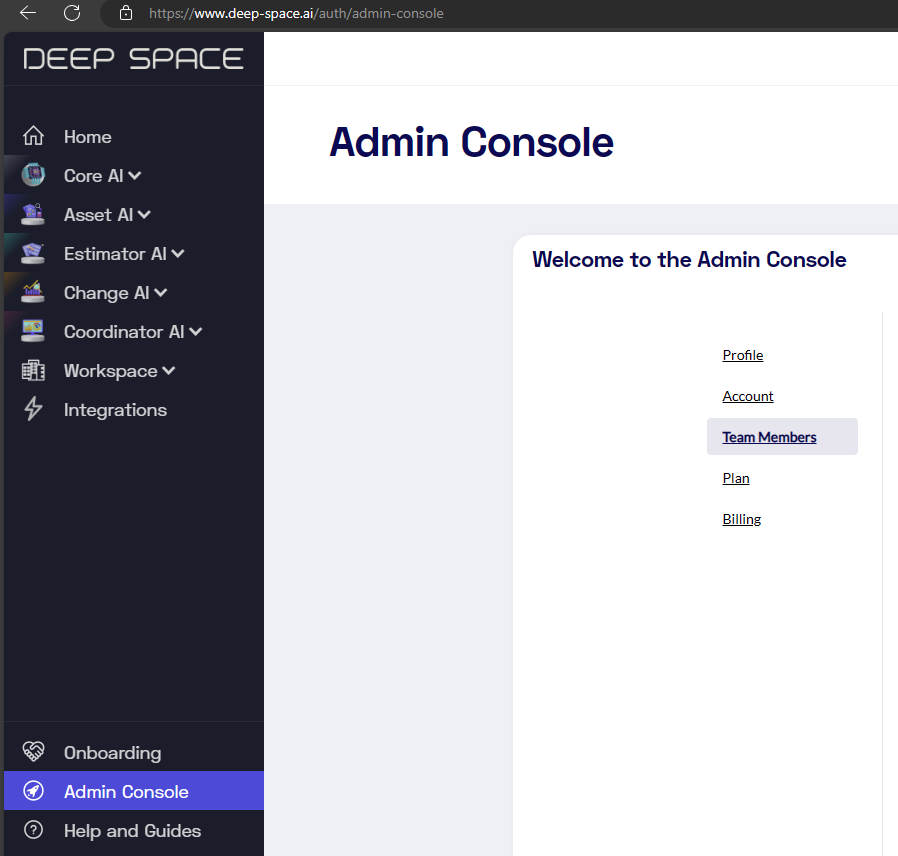Open Help and Guides

[132, 830]
